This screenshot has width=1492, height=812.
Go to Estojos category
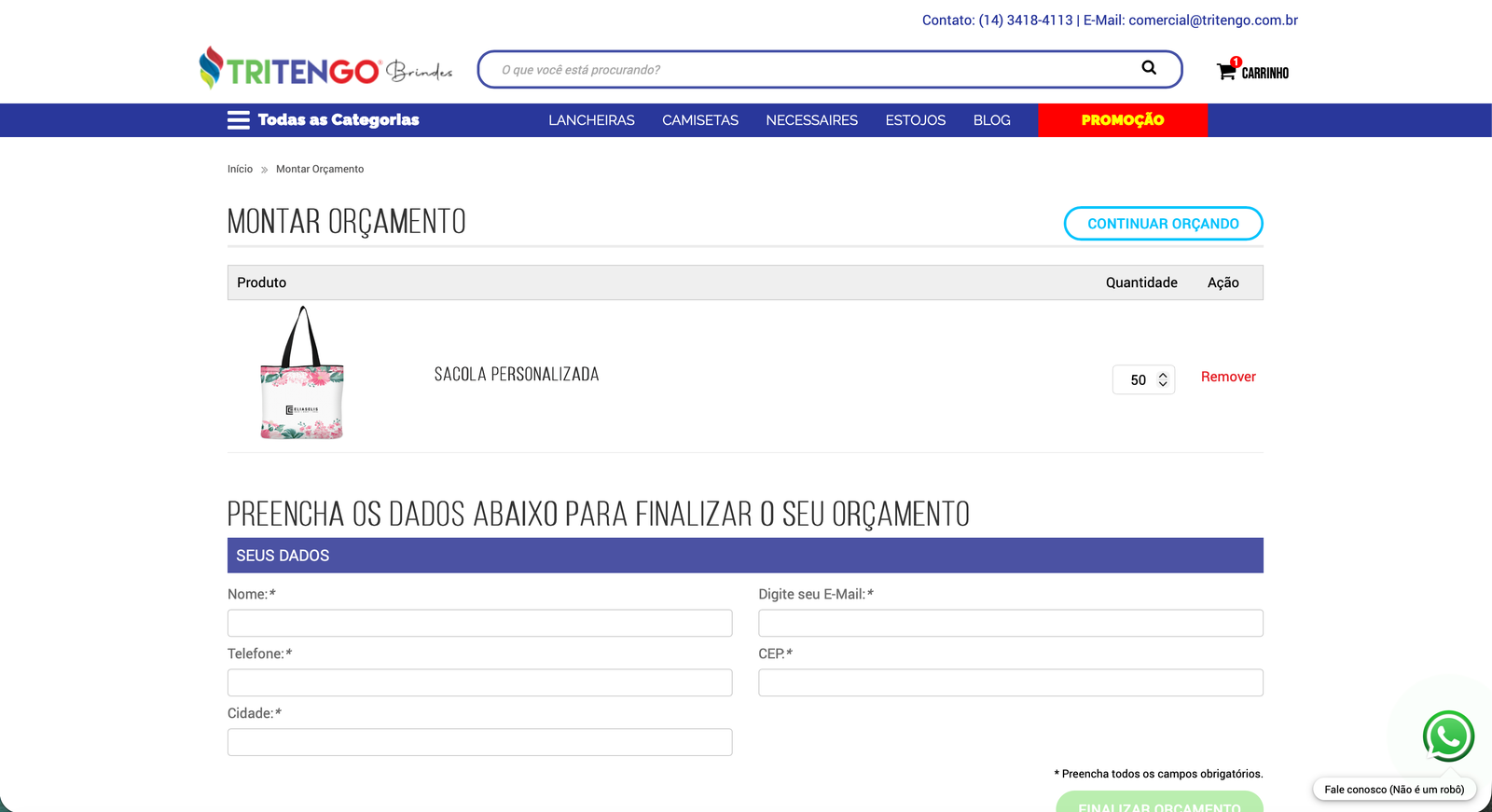916,120
